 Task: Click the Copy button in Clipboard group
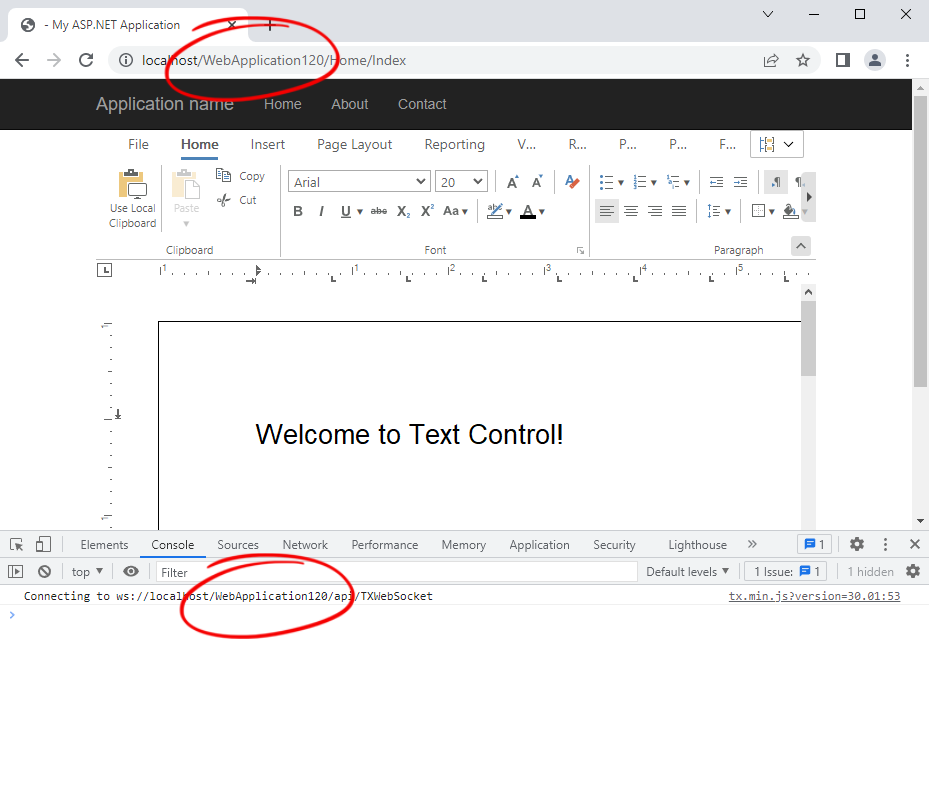click(x=240, y=176)
